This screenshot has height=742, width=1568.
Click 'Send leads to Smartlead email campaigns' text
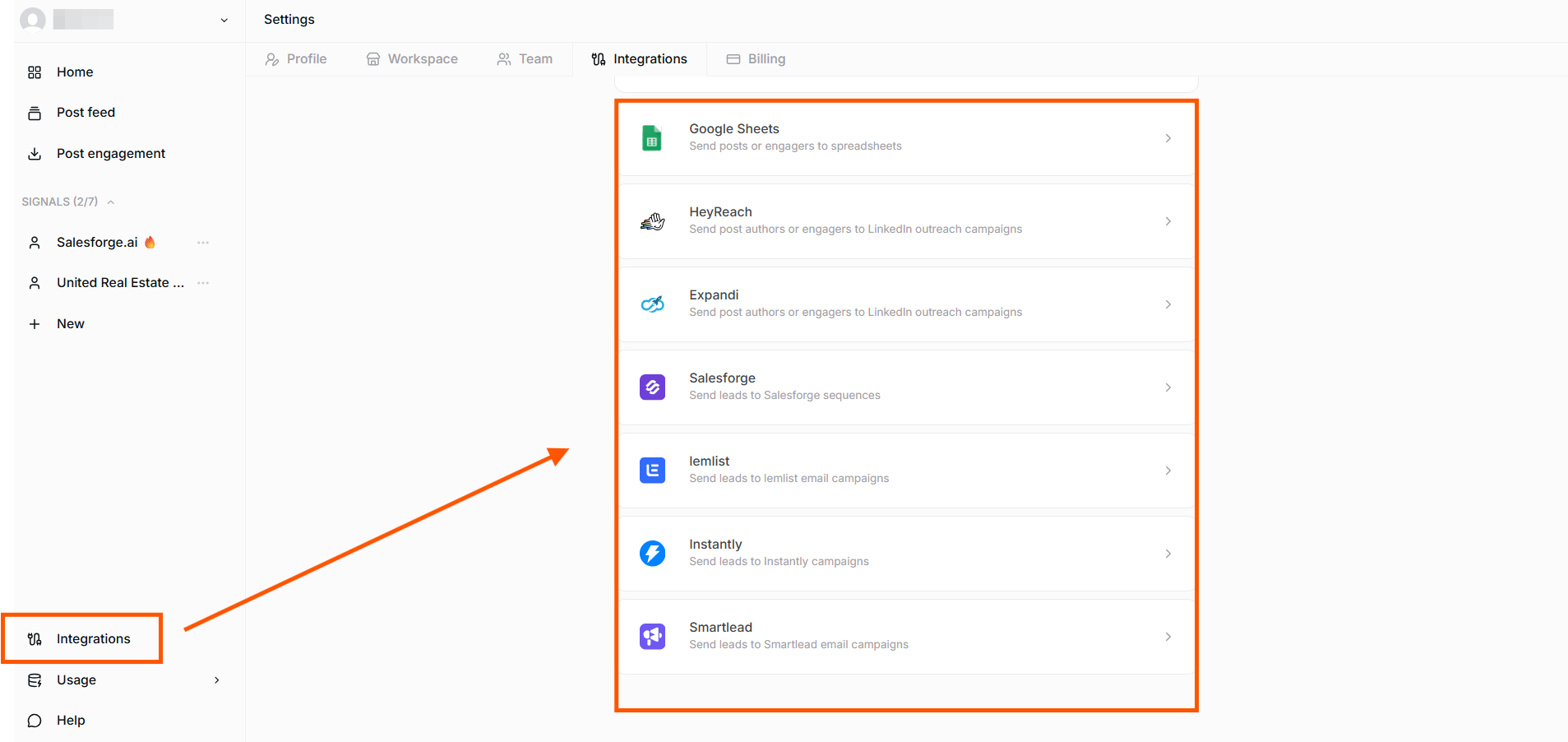tap(798, 645)
